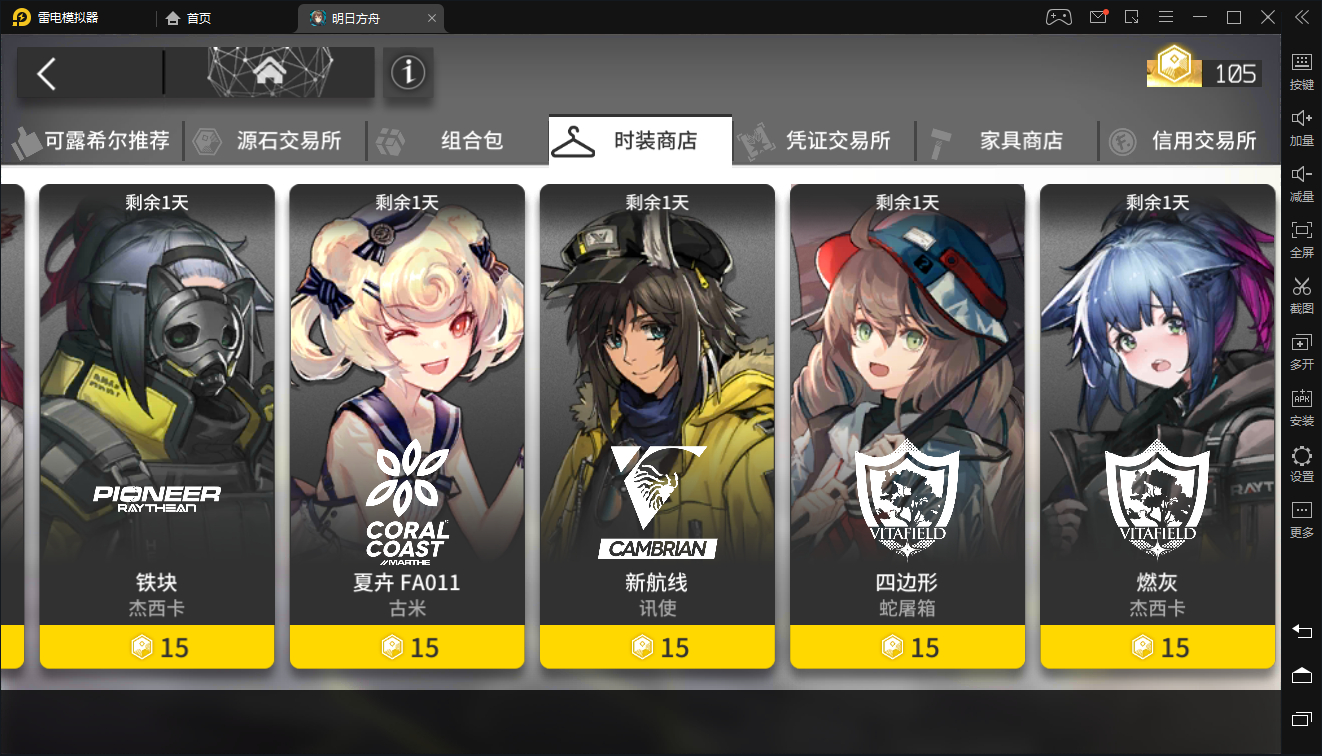Buy 铁块 outfit for 15
1322x756 pixels.
click(x=157, y=647)
